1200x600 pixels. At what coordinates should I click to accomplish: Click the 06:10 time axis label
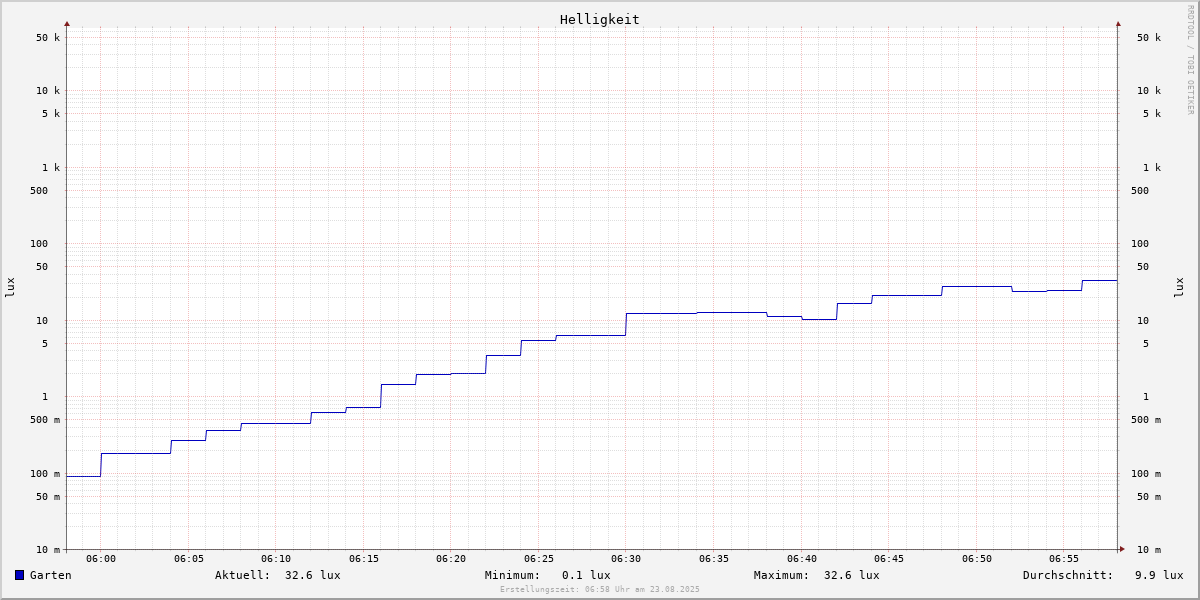pyautogui.click(x=276, y=558)
